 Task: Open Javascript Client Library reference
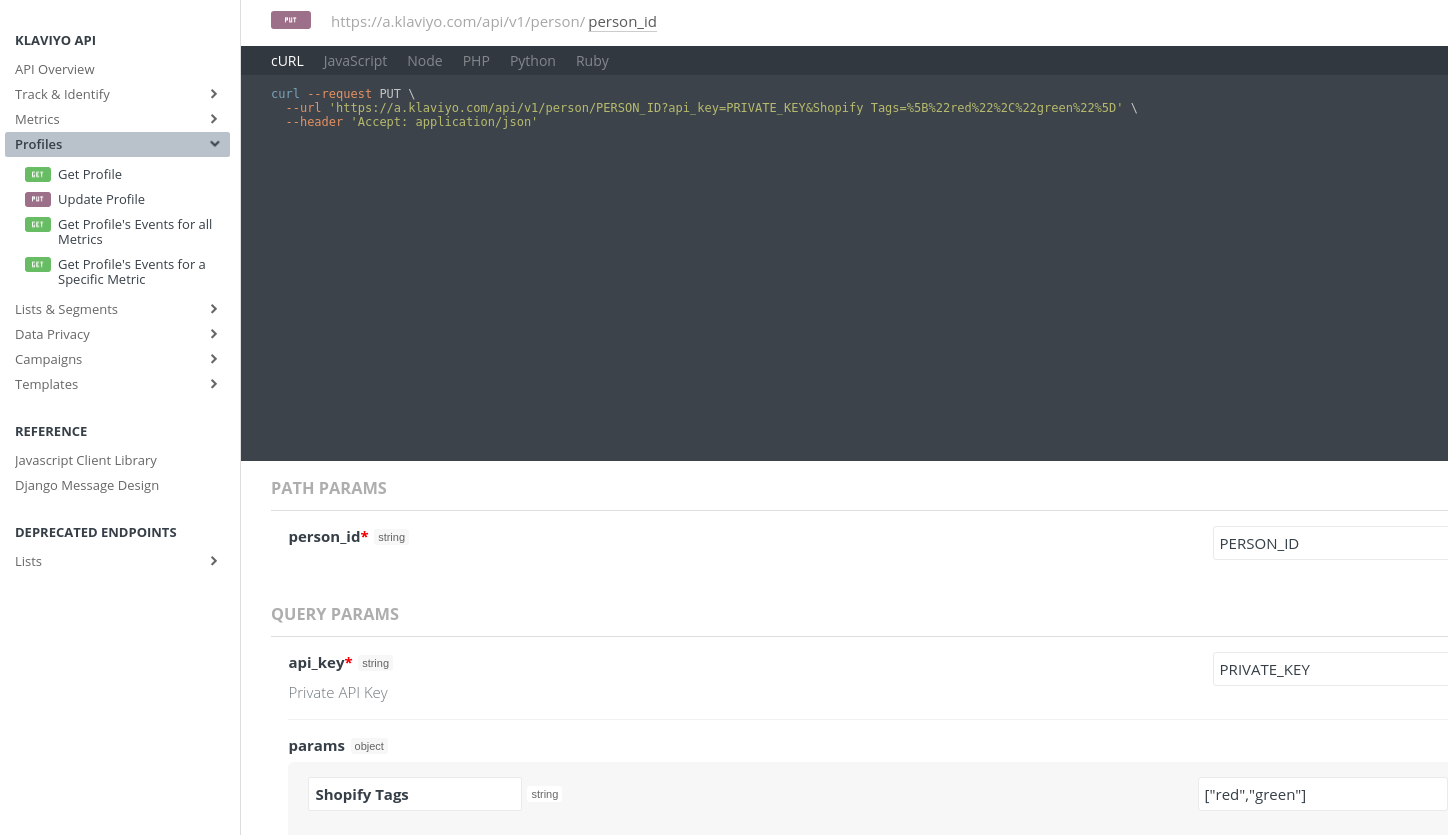pos(86,460)
